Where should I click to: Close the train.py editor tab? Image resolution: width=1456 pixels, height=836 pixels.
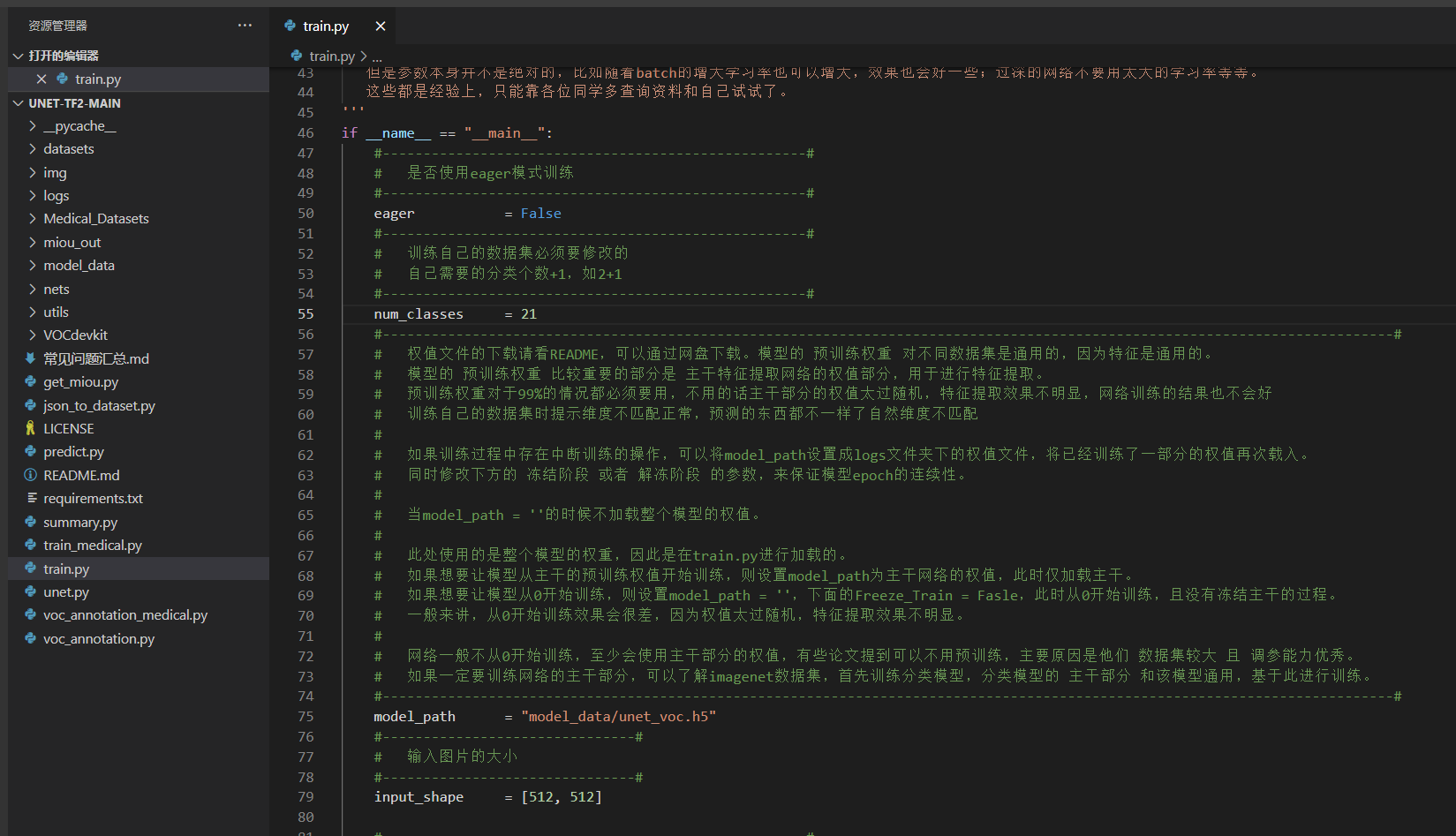click(x=380, y=26)
